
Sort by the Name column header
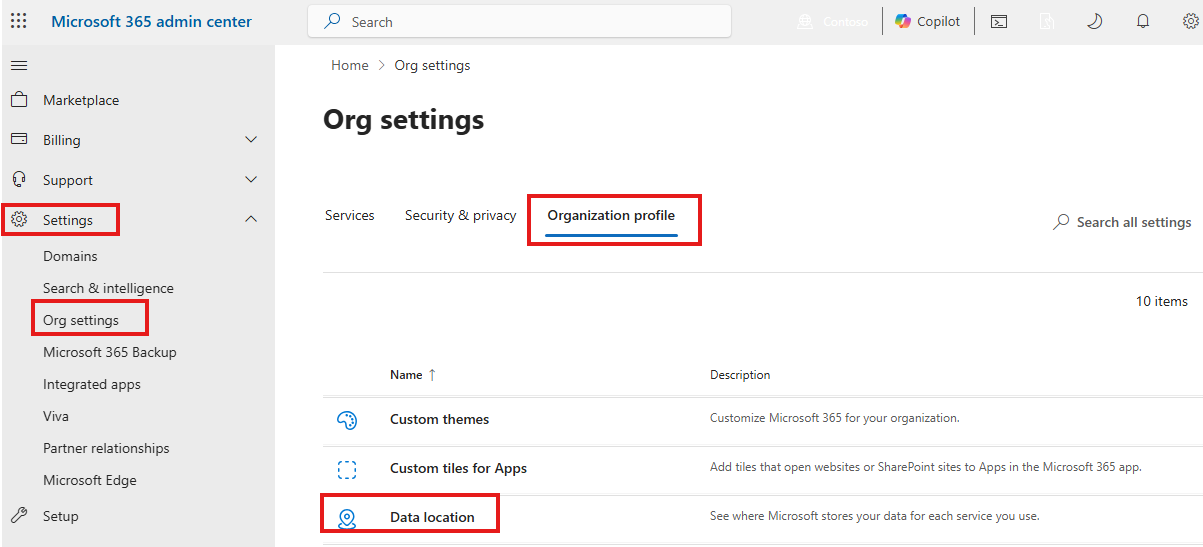[x=406, y=375]
